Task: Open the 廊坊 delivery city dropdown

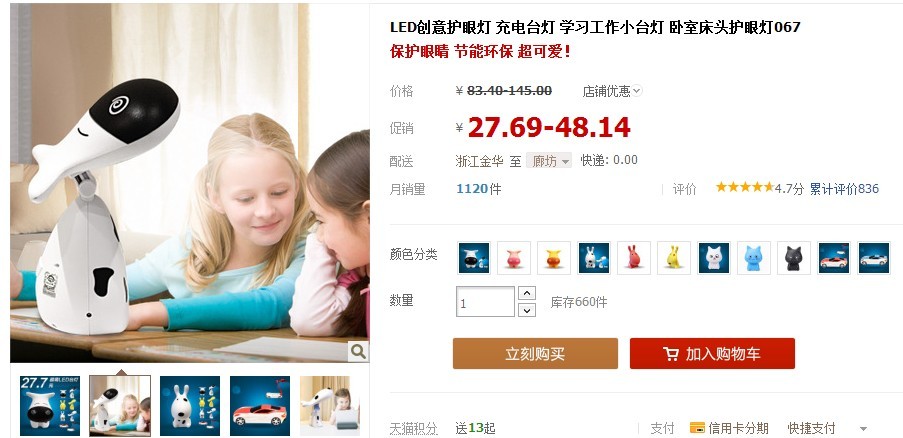Action: coord(549,161)
